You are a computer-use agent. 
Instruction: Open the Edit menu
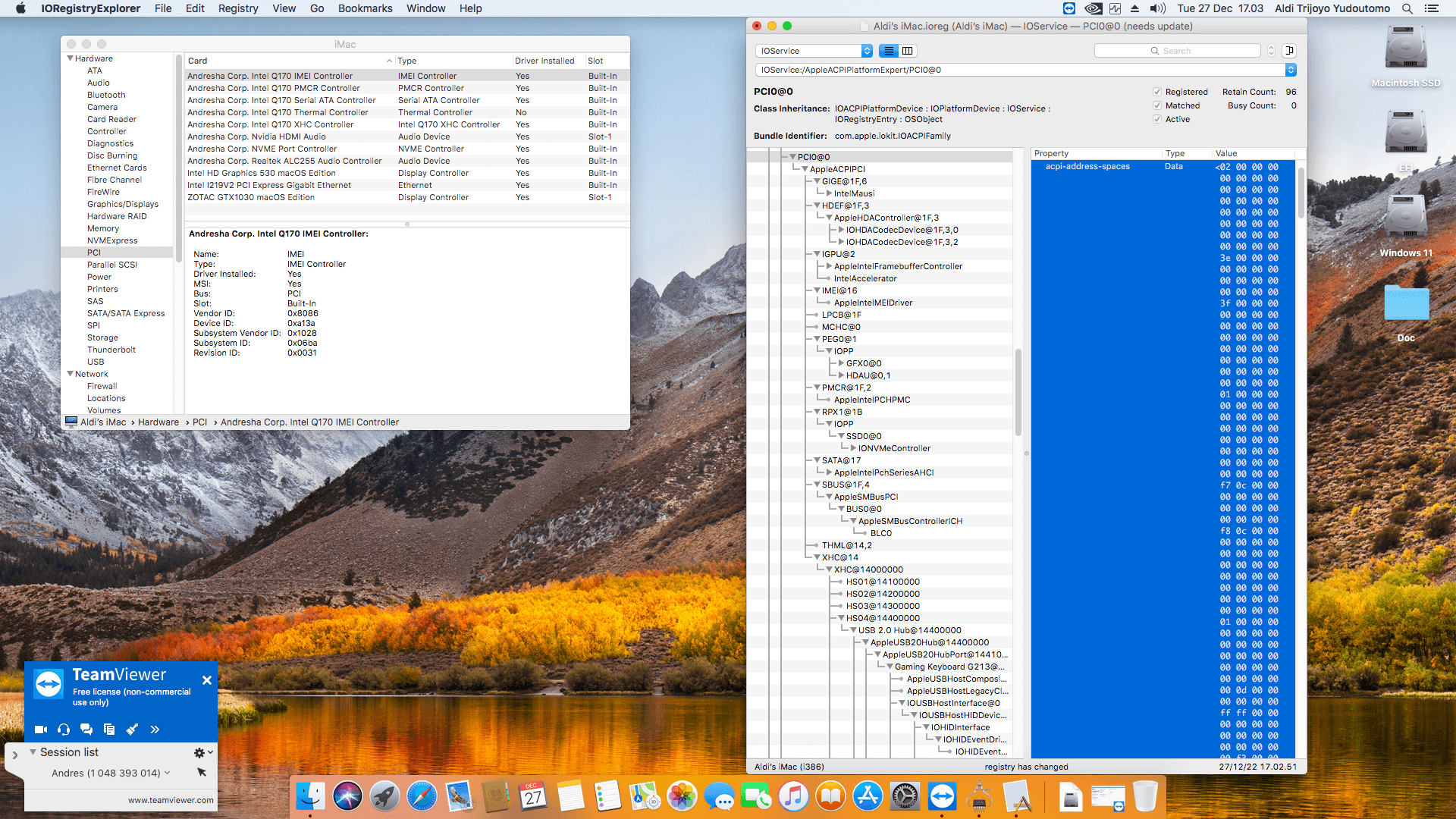195,8
